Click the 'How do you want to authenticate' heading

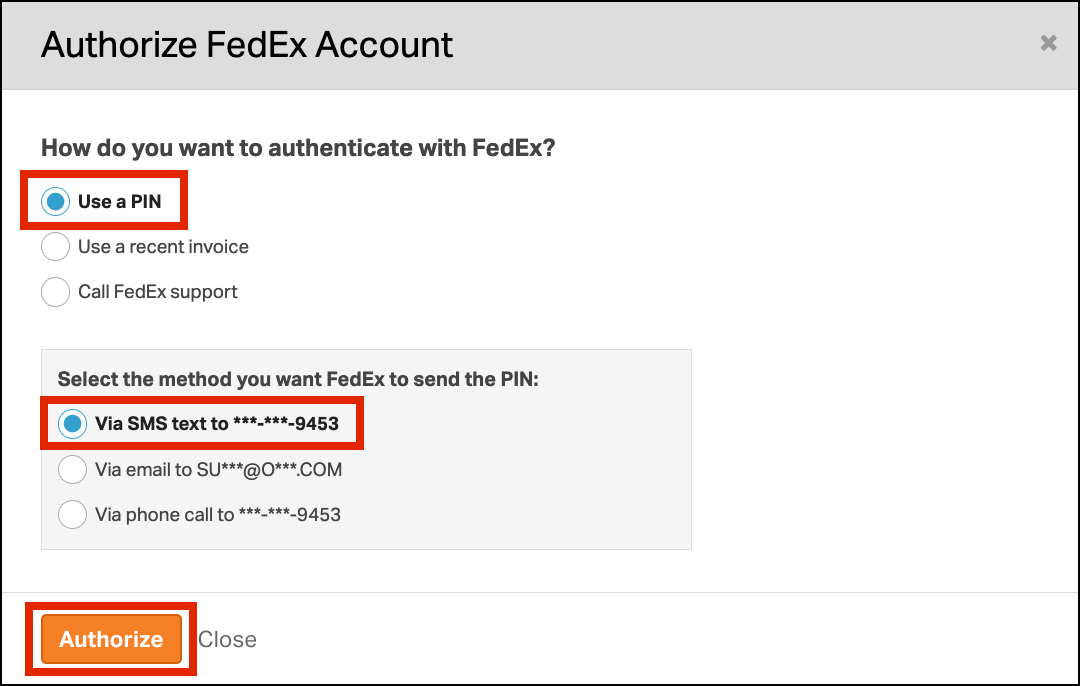click(298, 148)
